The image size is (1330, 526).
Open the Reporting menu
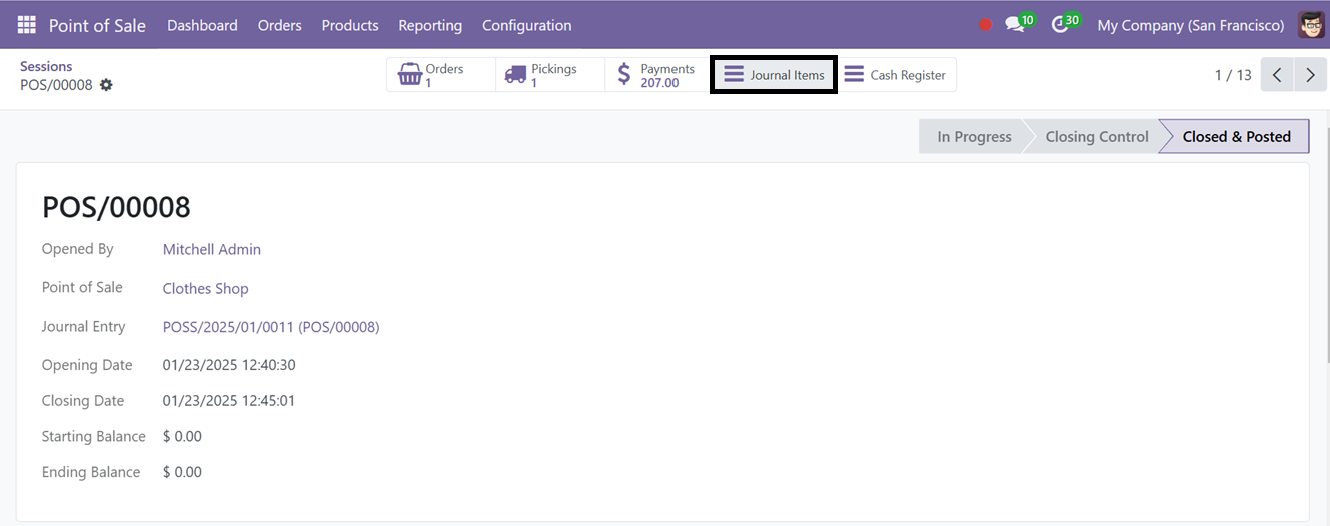[430, 25]
